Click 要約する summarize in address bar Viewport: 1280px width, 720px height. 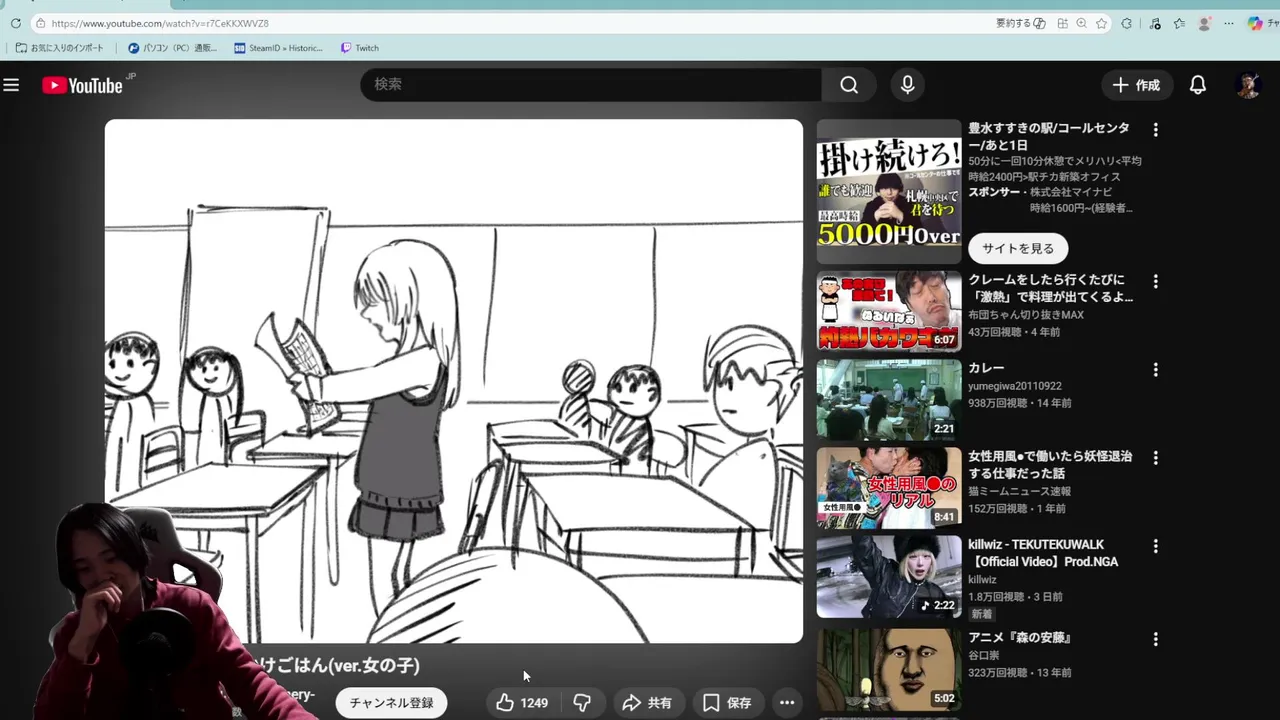point(1020,23)
